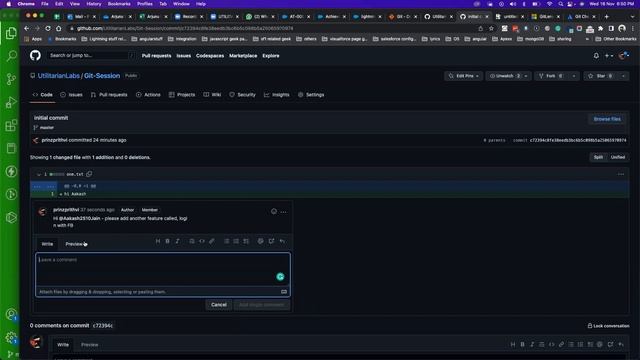Click the GitHub Octocat logo

point(36,55)
